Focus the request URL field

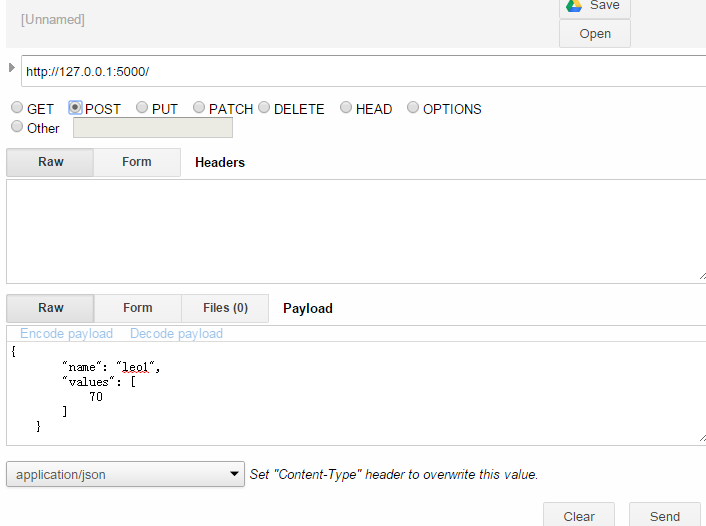[363, 71]
